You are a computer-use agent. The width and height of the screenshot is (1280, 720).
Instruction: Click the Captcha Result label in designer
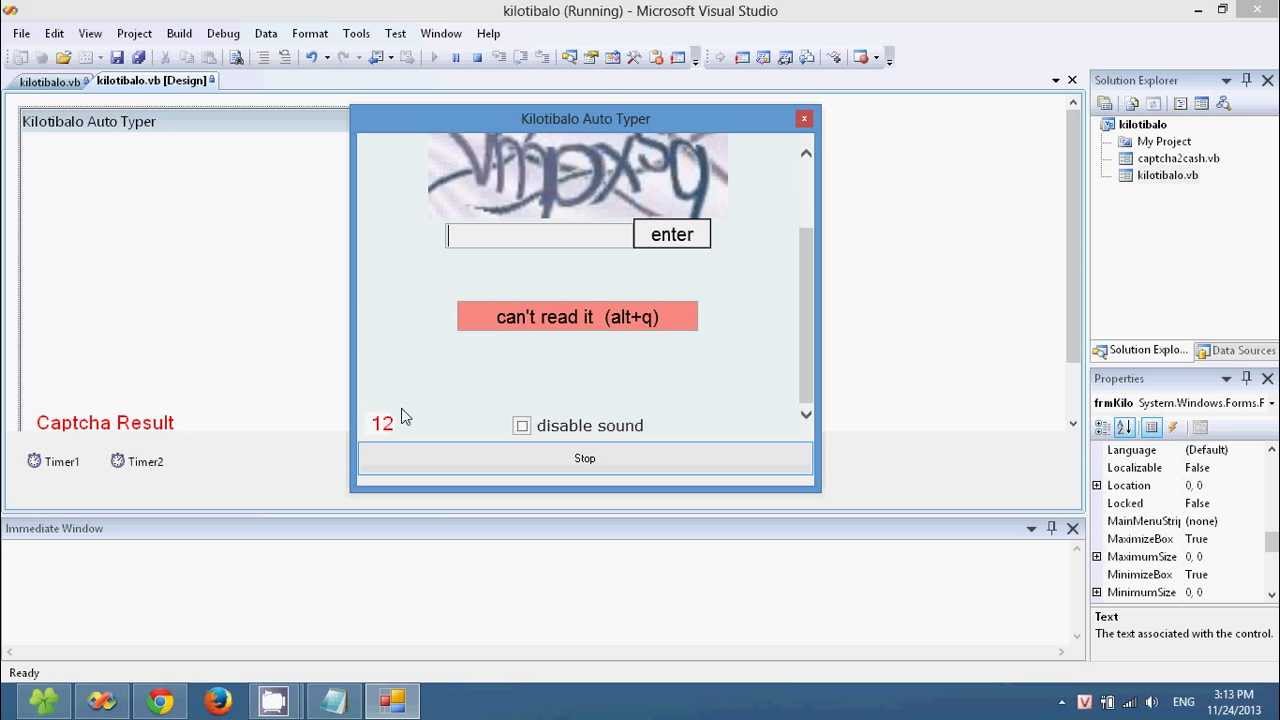[105, 423]
